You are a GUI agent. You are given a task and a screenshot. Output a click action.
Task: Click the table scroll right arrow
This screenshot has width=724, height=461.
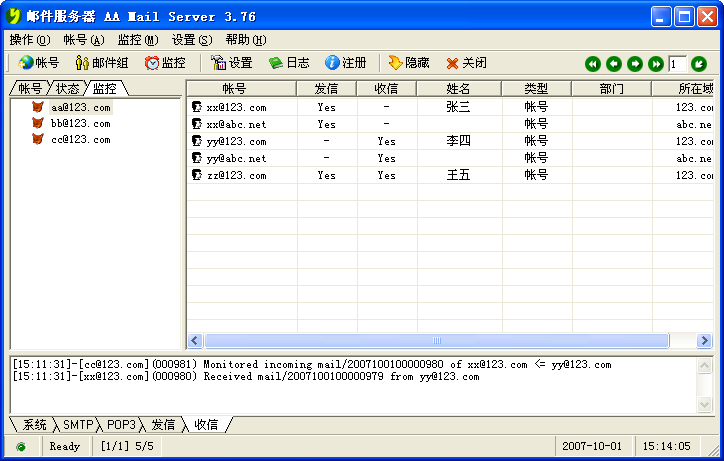(x=705, y=341)
